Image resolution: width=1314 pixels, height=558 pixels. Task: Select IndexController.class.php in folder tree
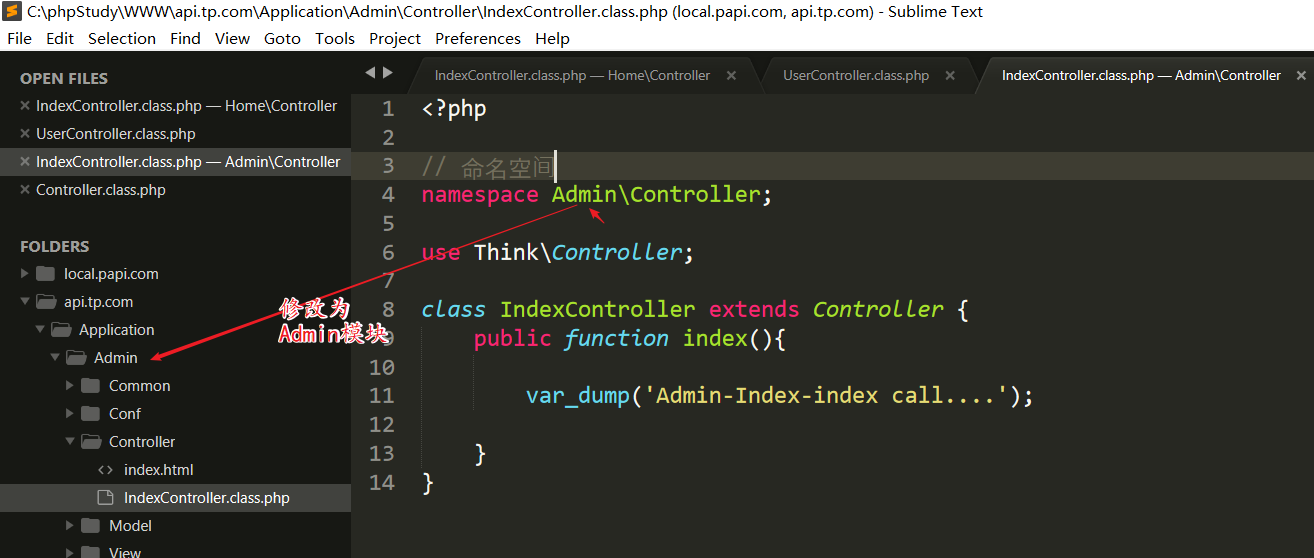(207, 498)
